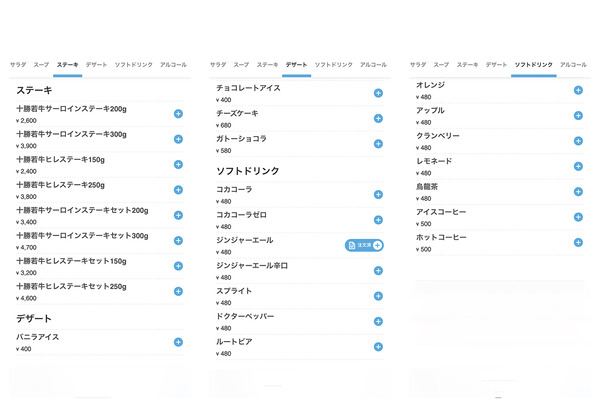
Task: Click the plus icon for アップル
Action: (579, 116)
